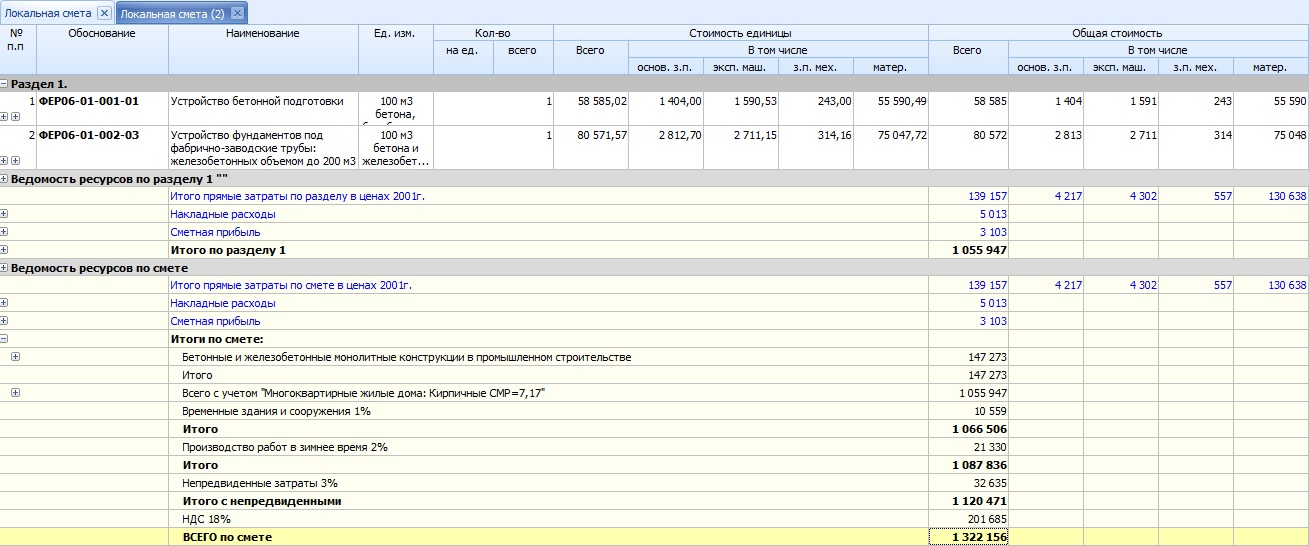
Task: Expand "Сметная прибыль" under estimate resources
Action: [5, 321]
